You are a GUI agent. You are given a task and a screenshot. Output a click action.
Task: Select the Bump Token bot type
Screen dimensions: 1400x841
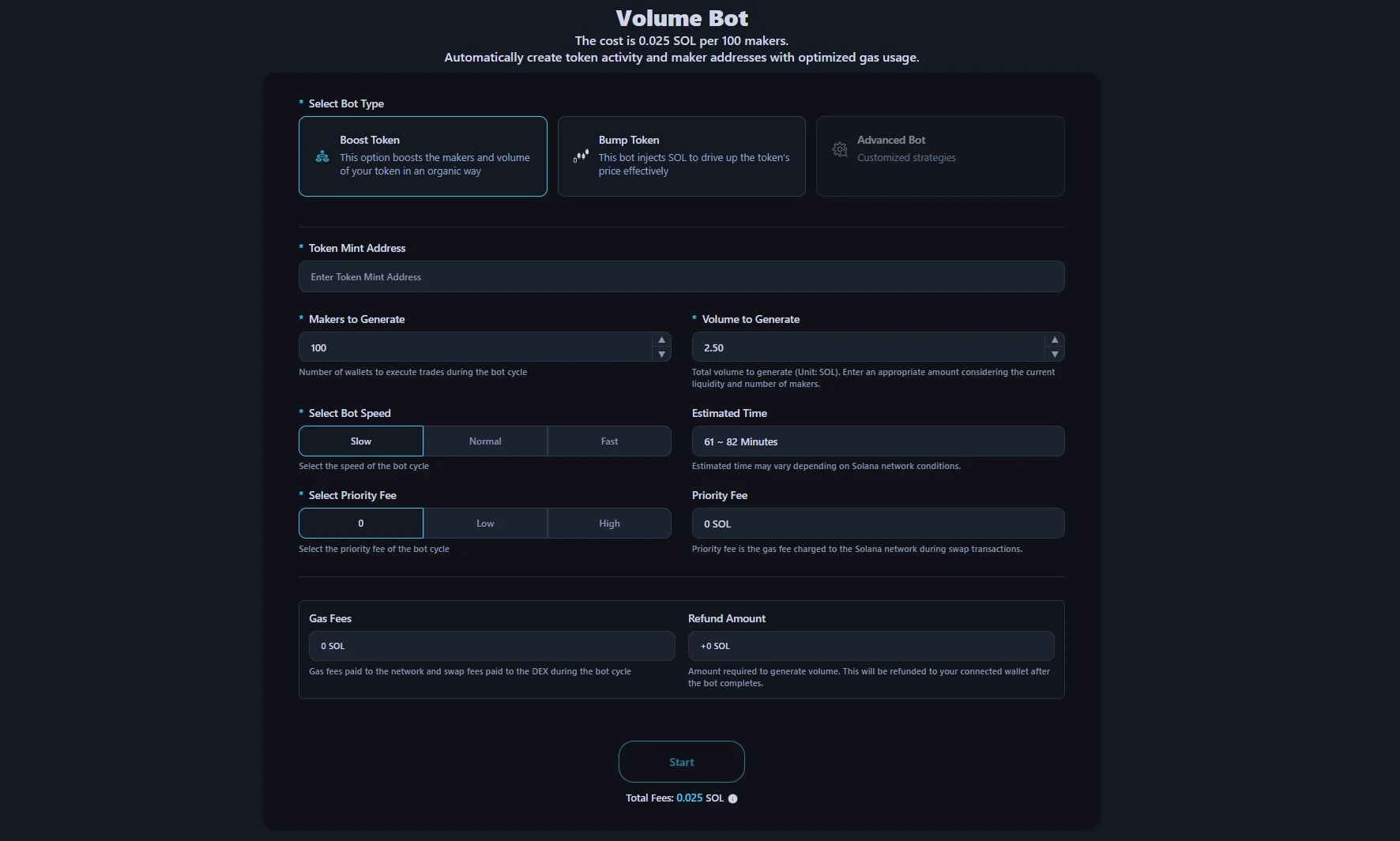[x=681, y=156]
